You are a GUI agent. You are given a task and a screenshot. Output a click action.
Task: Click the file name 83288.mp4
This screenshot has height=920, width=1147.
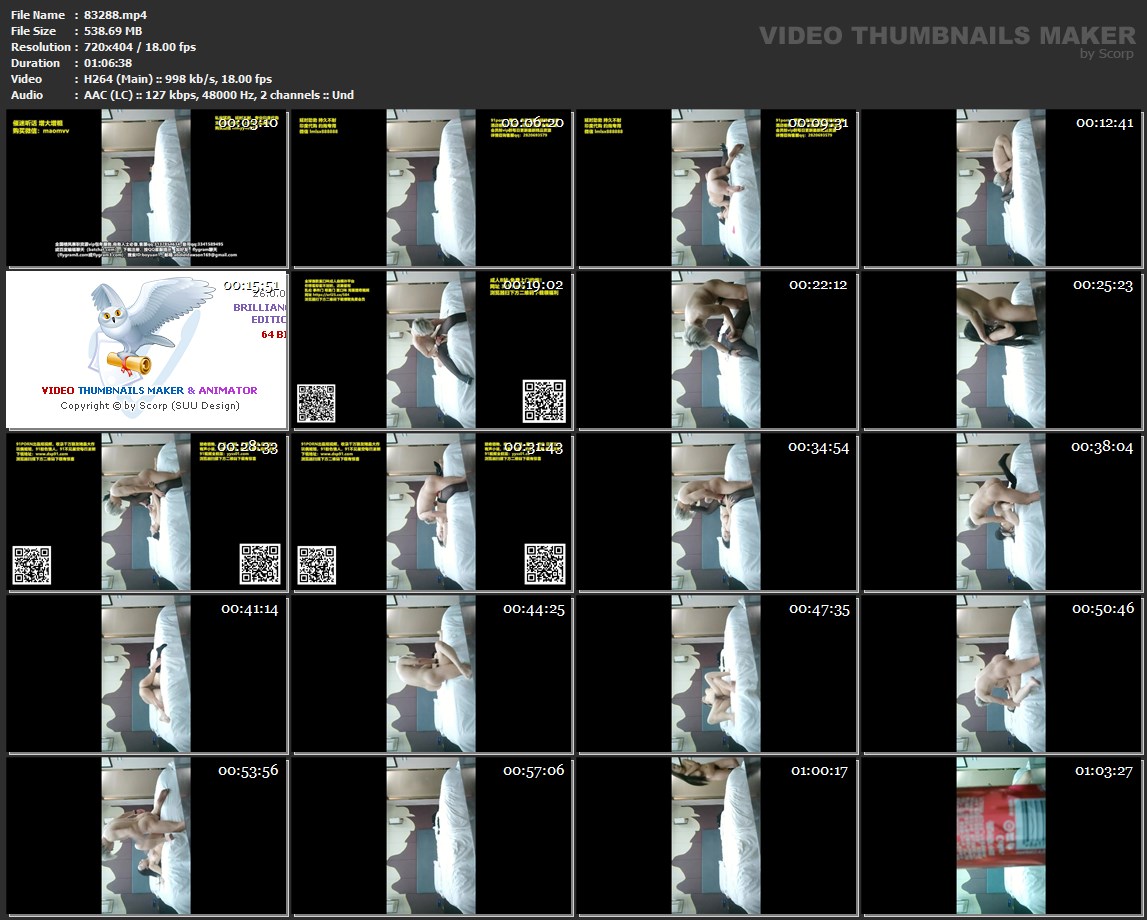(115, 15)
